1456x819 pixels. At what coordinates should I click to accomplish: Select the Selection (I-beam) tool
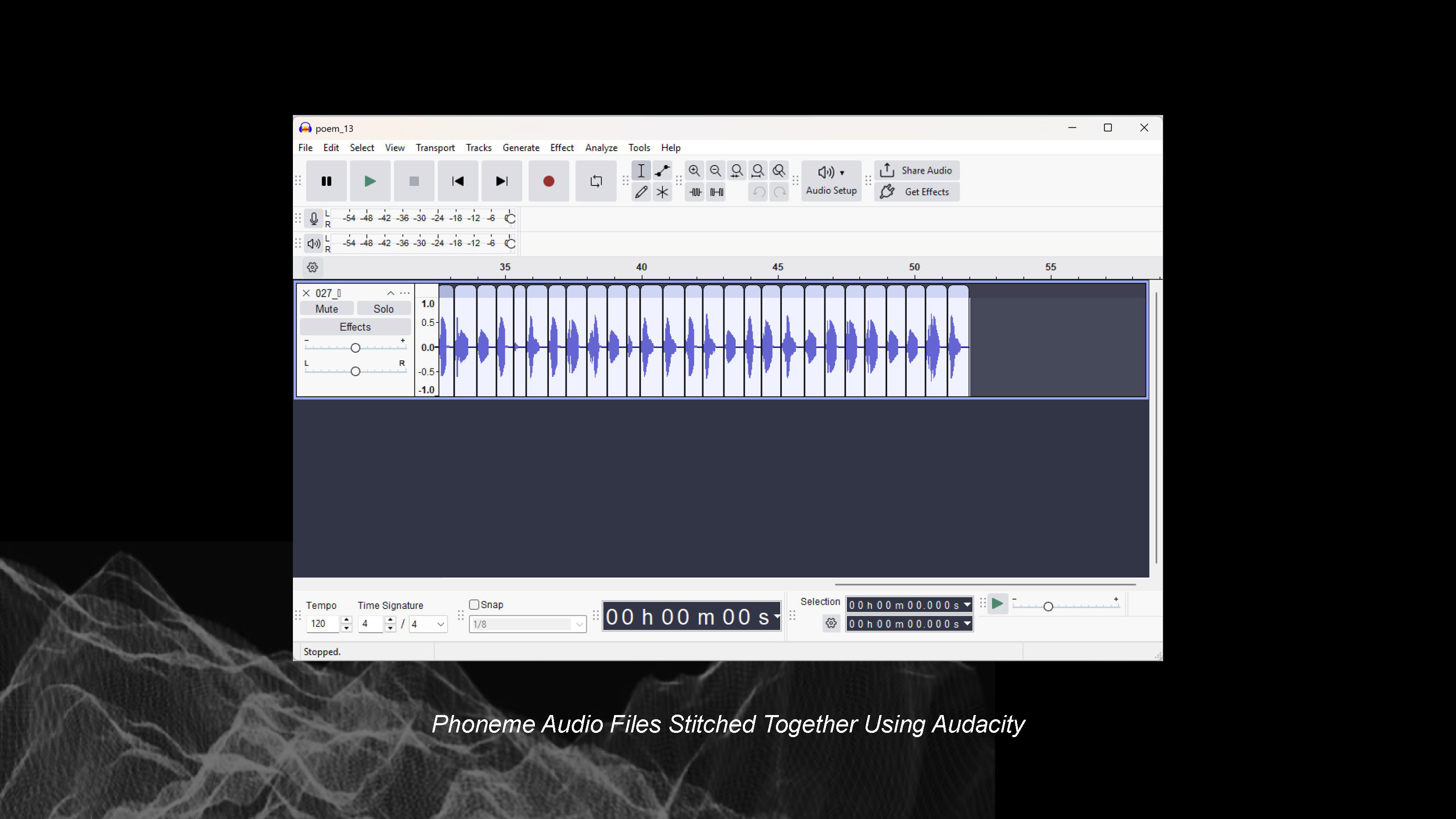641,171
